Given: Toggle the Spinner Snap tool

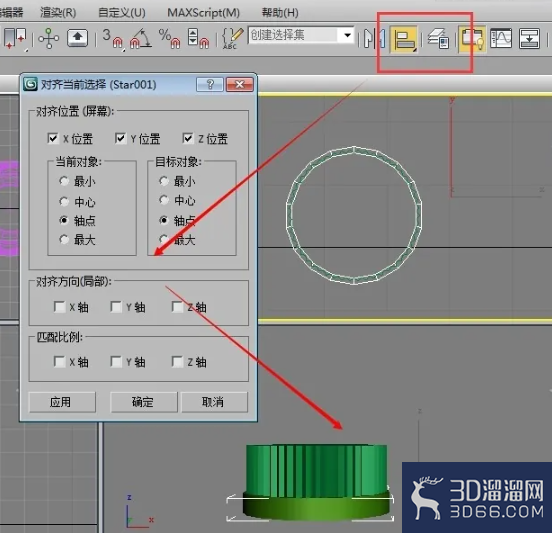Looking at the screenshot, I should point(198,39).
